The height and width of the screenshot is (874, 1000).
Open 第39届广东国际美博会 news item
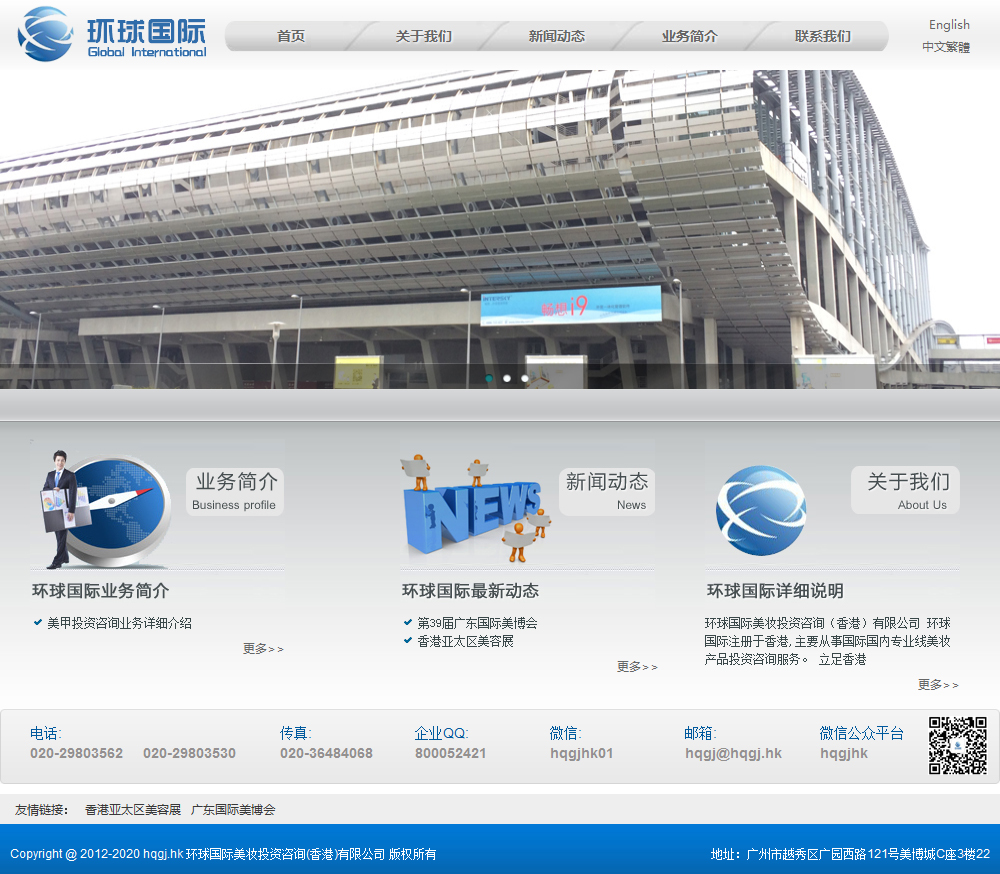tap(477, 623)
